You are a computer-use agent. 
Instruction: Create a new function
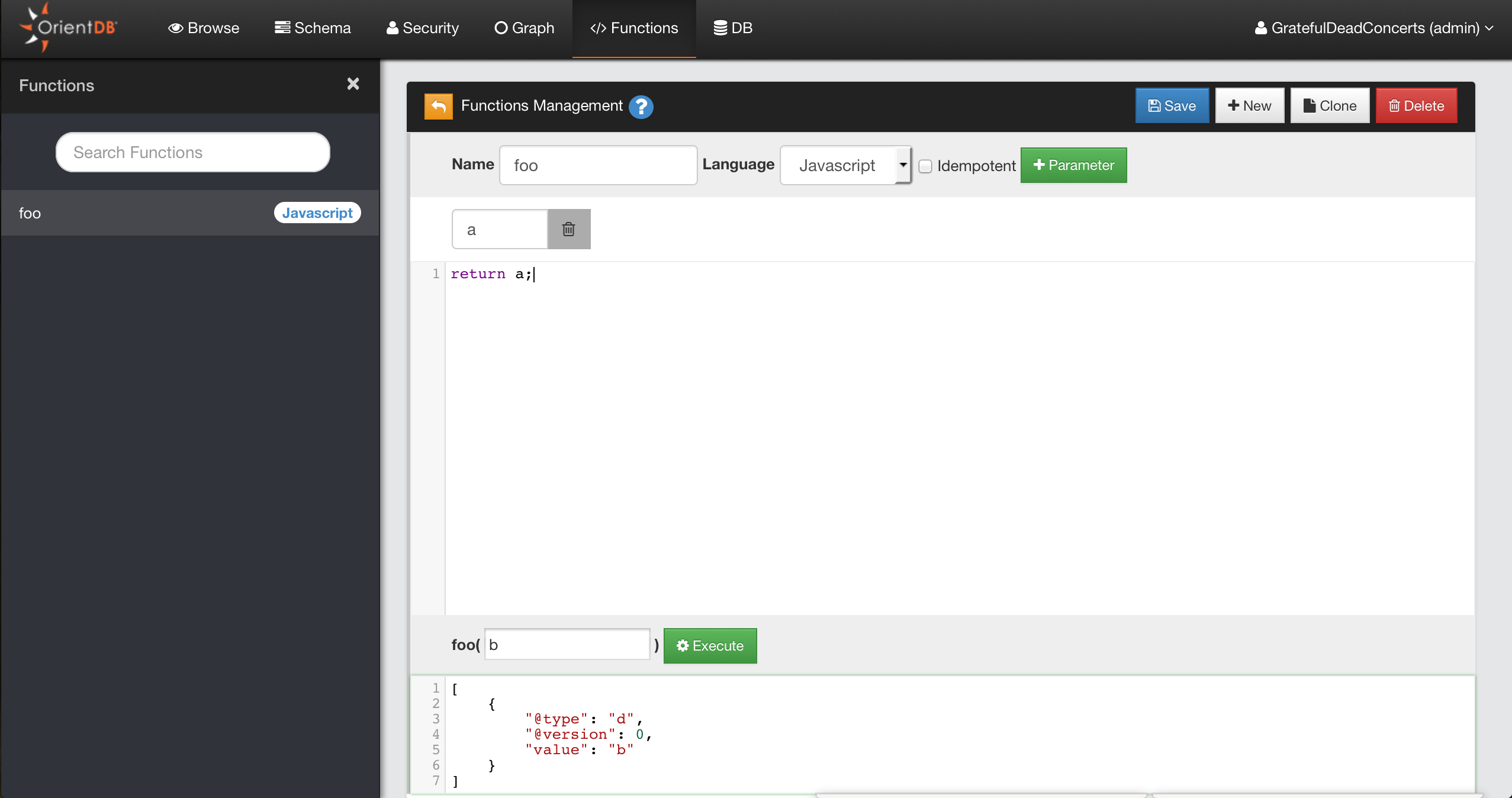[1249, 106]
